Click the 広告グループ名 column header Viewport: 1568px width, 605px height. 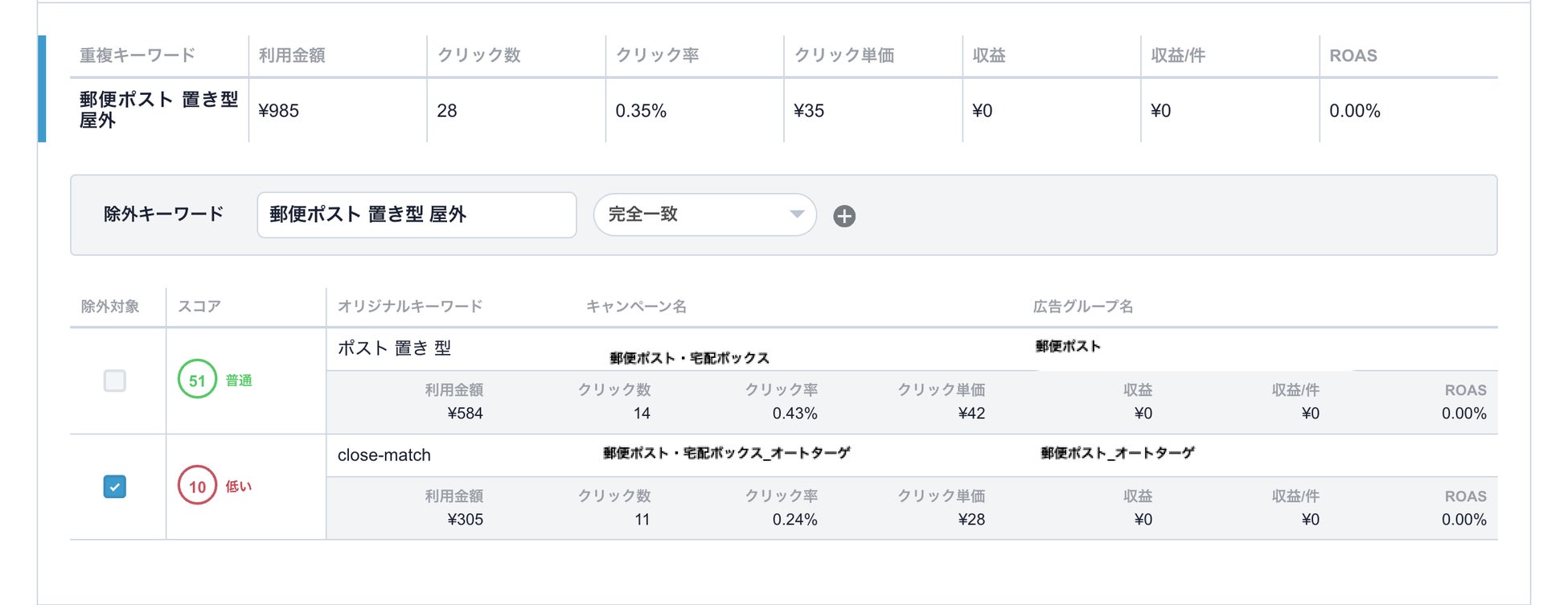point(1082,307)
